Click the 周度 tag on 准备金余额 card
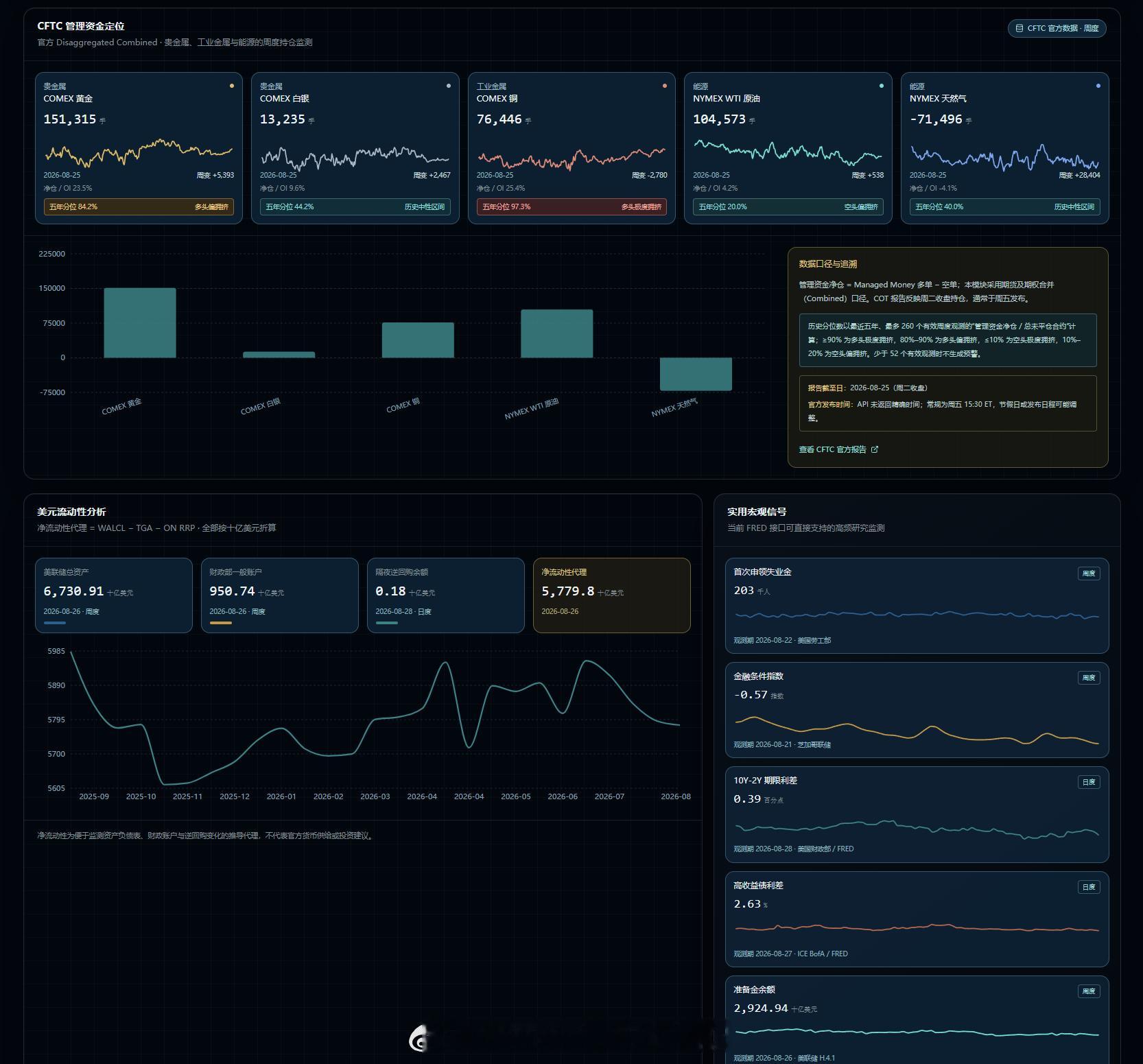1143x1064 pixels. [1089, 991]
